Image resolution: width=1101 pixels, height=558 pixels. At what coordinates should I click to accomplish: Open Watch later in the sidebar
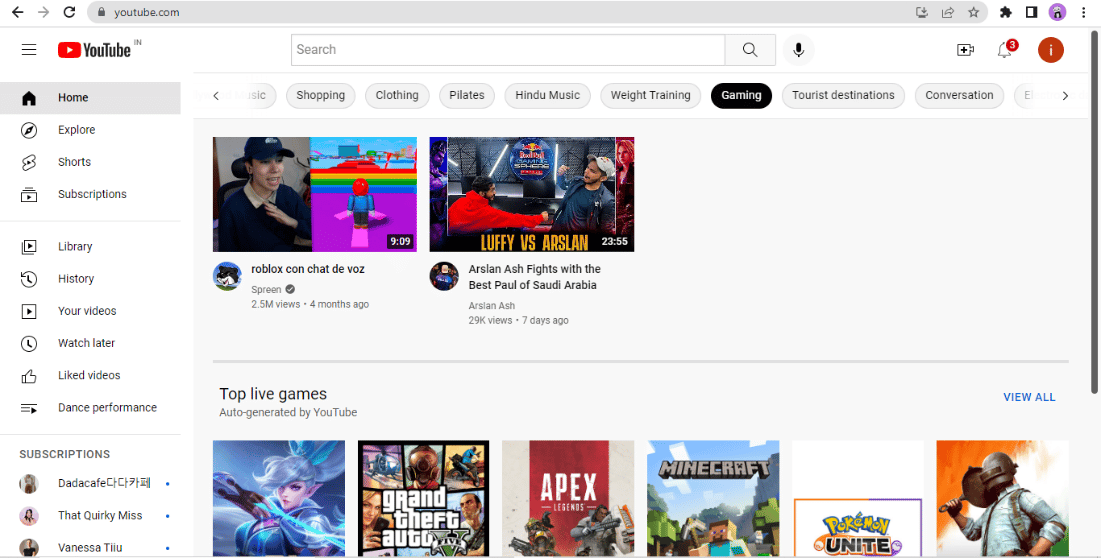tap(90, 343)
